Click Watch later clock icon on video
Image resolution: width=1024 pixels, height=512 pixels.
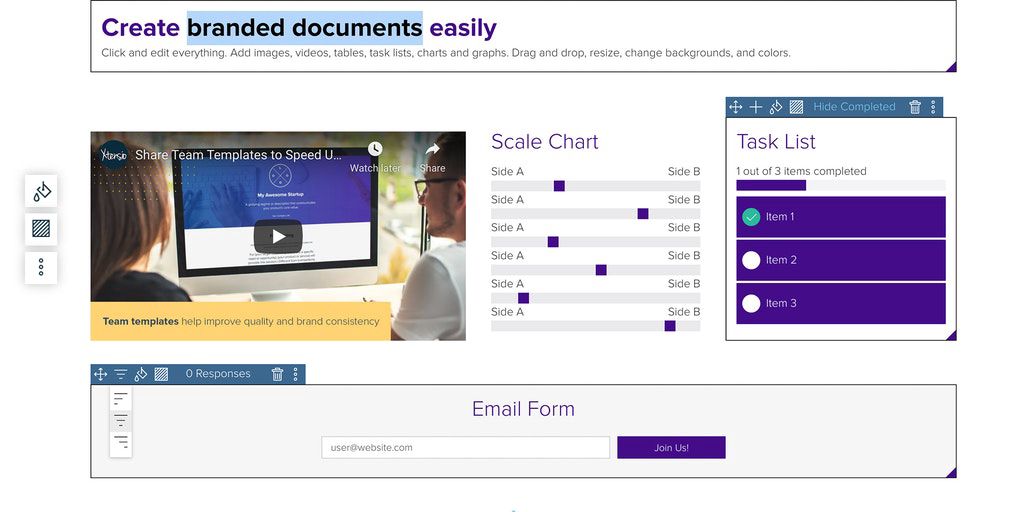click(375, 150)
